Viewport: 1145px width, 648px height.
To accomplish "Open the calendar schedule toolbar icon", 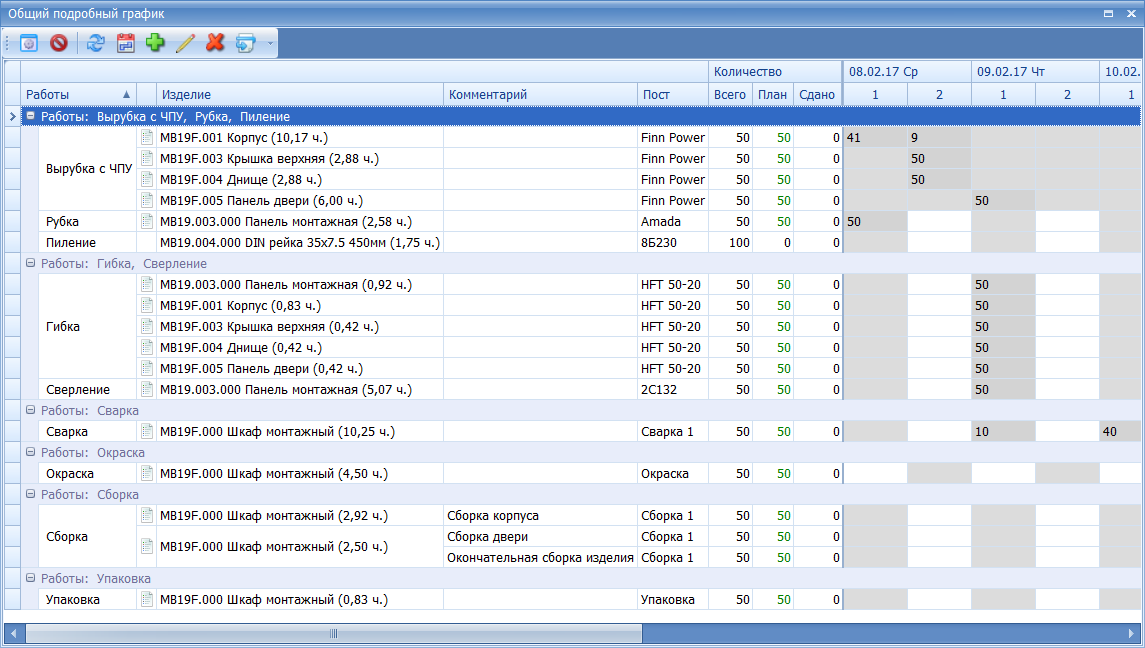I will tap(125, 43).
